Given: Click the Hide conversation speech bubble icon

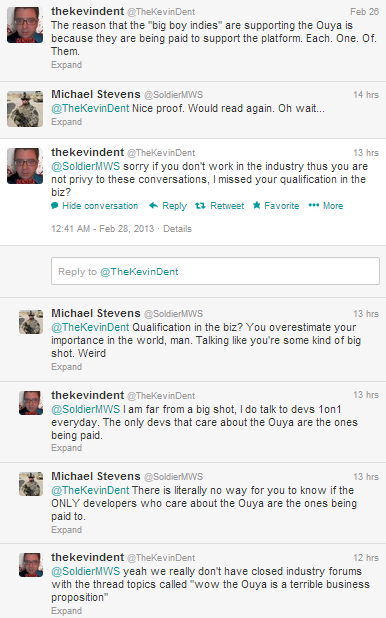Looking at the screenshot, I should (x=55, y=206).
